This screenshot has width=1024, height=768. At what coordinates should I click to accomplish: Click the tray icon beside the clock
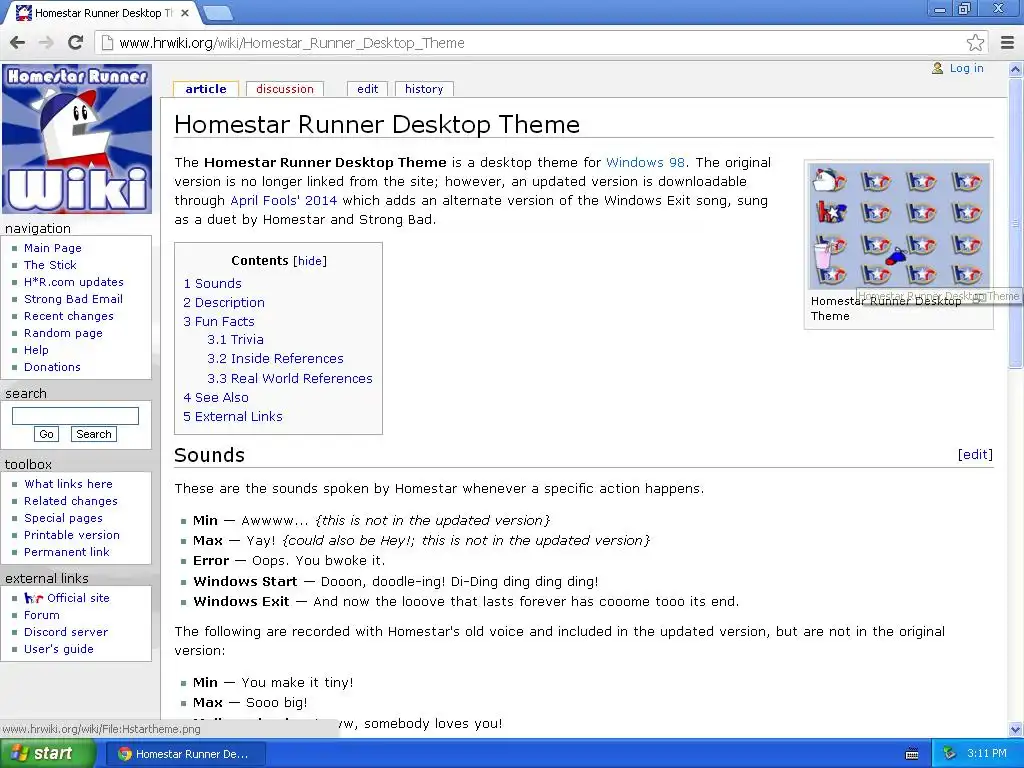[x=949, y=754]
